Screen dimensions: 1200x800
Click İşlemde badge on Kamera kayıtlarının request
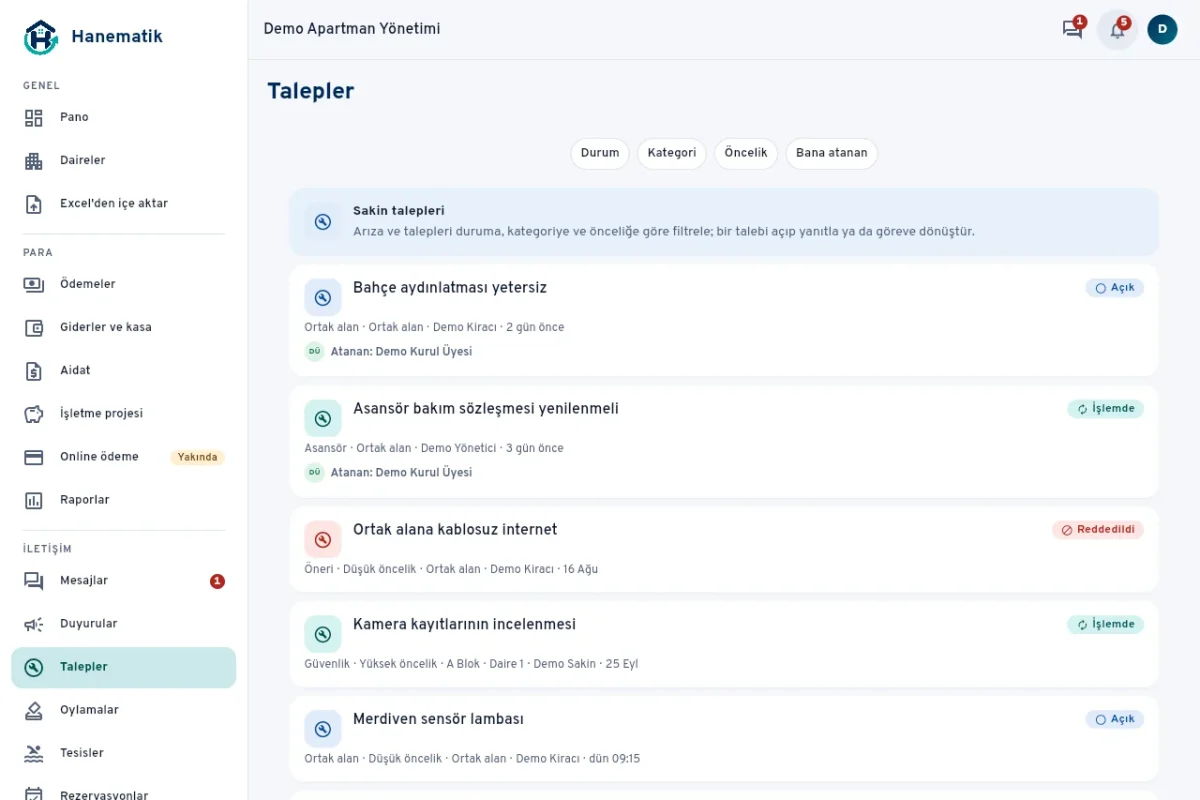(x=1105, y=625)
